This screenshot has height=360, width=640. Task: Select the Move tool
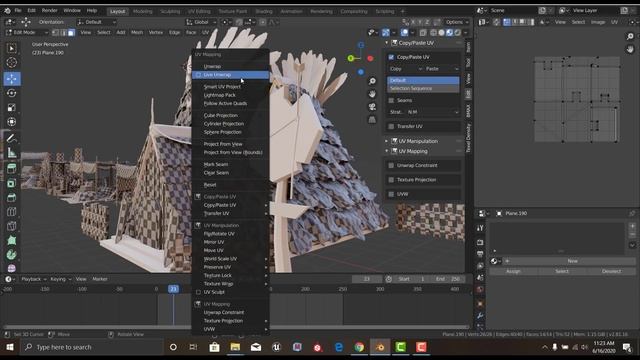coord(11,79)
